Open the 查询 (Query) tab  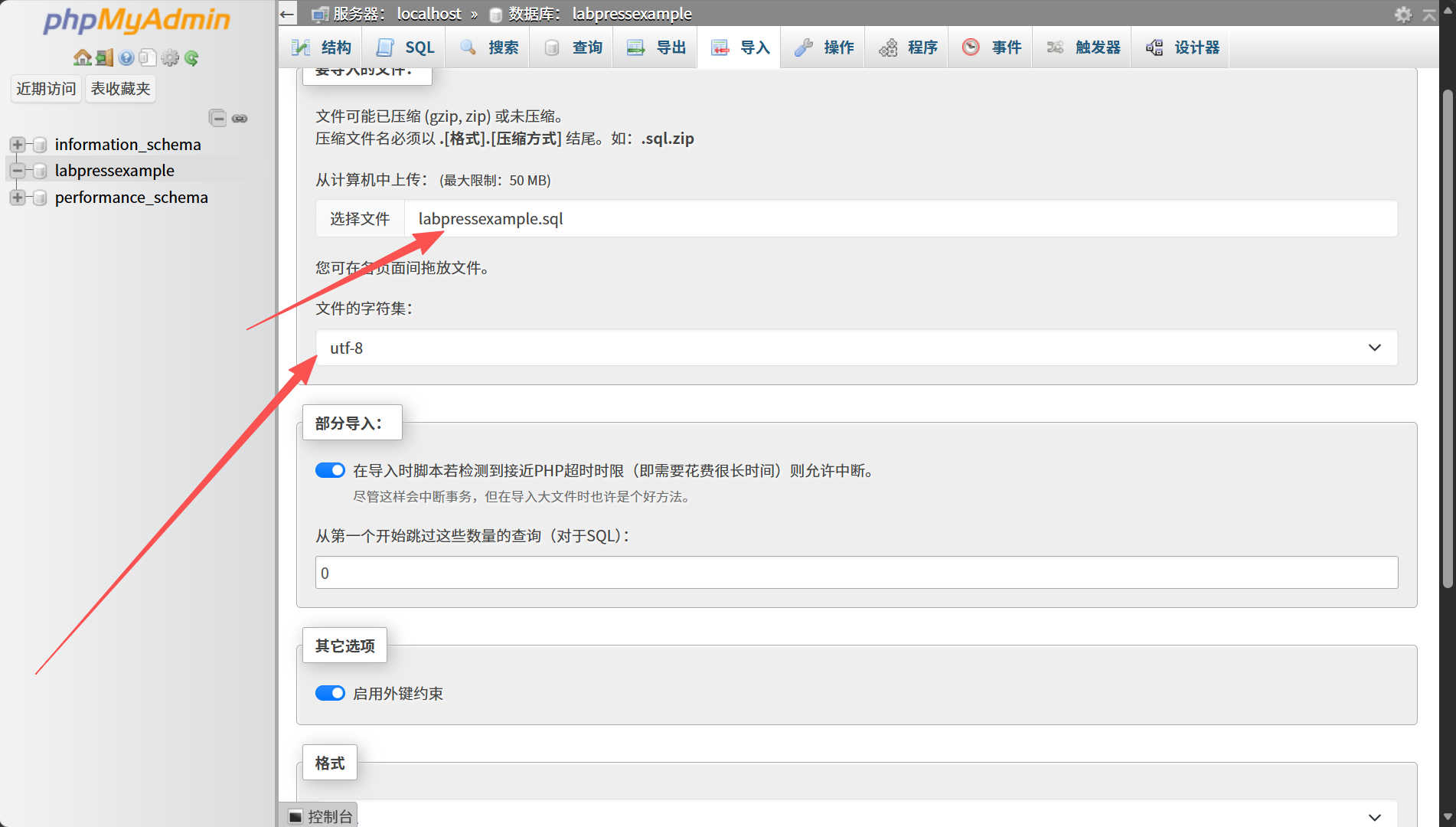point(573,47)
